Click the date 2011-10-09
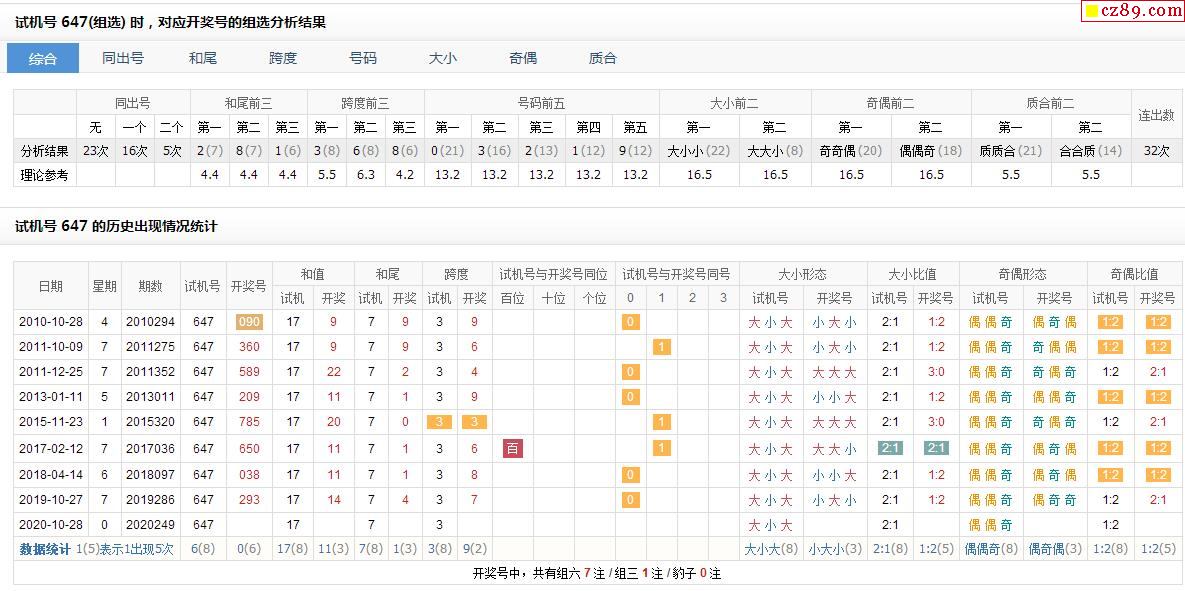1185x591 pixels. pyautogui.click(x=51, y=347)
